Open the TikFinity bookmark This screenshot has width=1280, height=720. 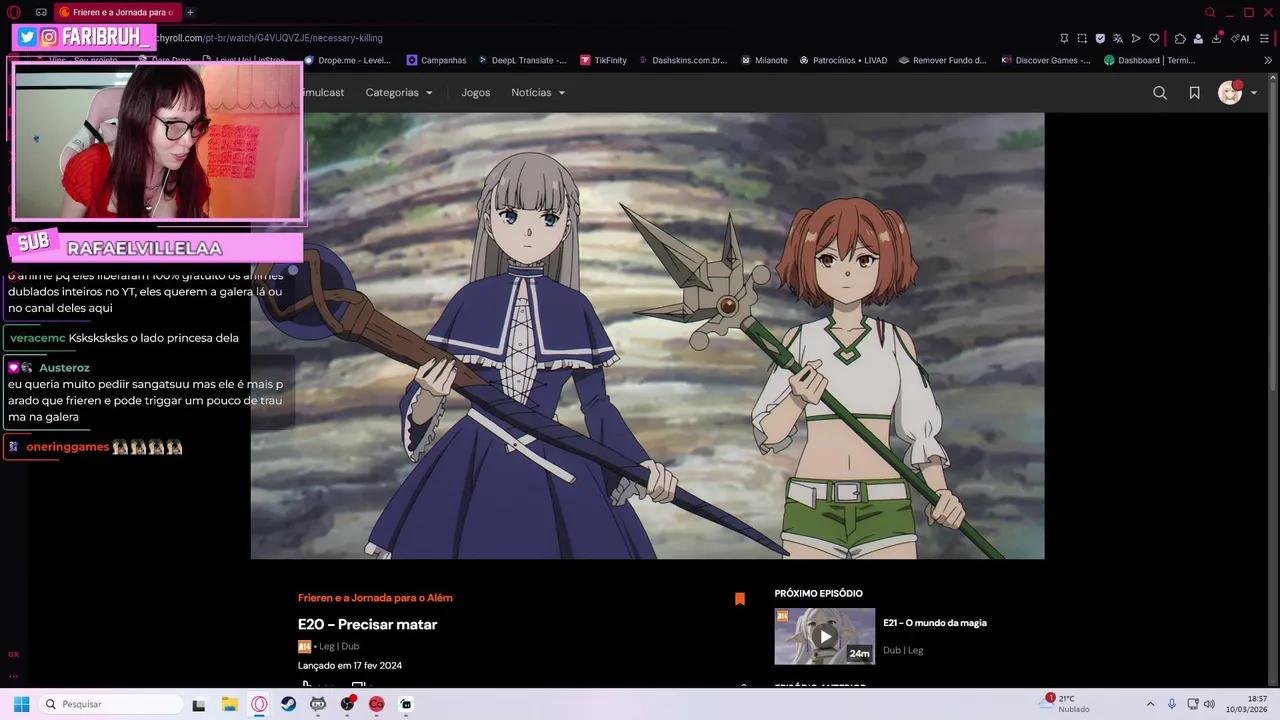pos(603,60)
